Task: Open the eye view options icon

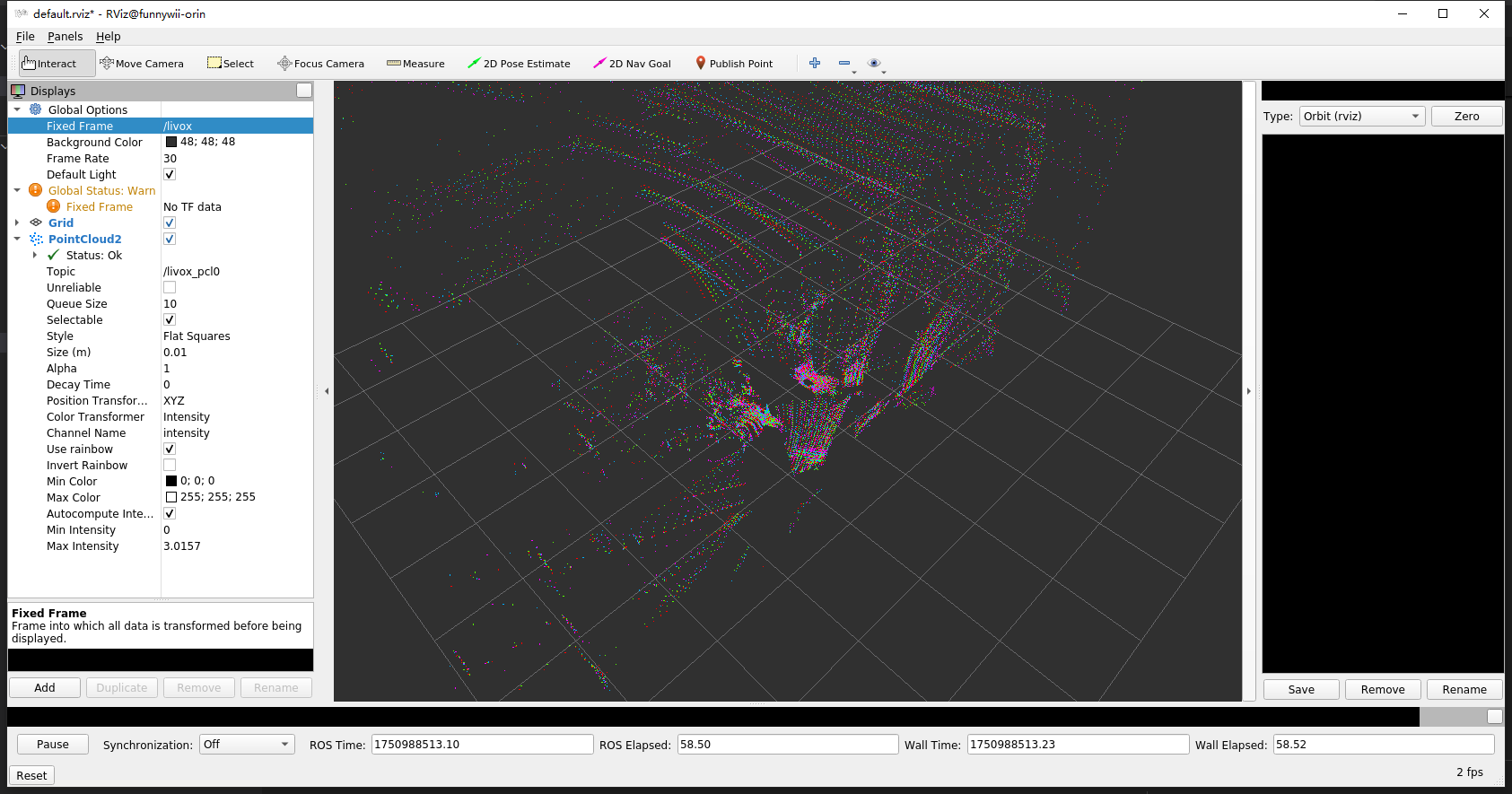Action: [873, 63]
